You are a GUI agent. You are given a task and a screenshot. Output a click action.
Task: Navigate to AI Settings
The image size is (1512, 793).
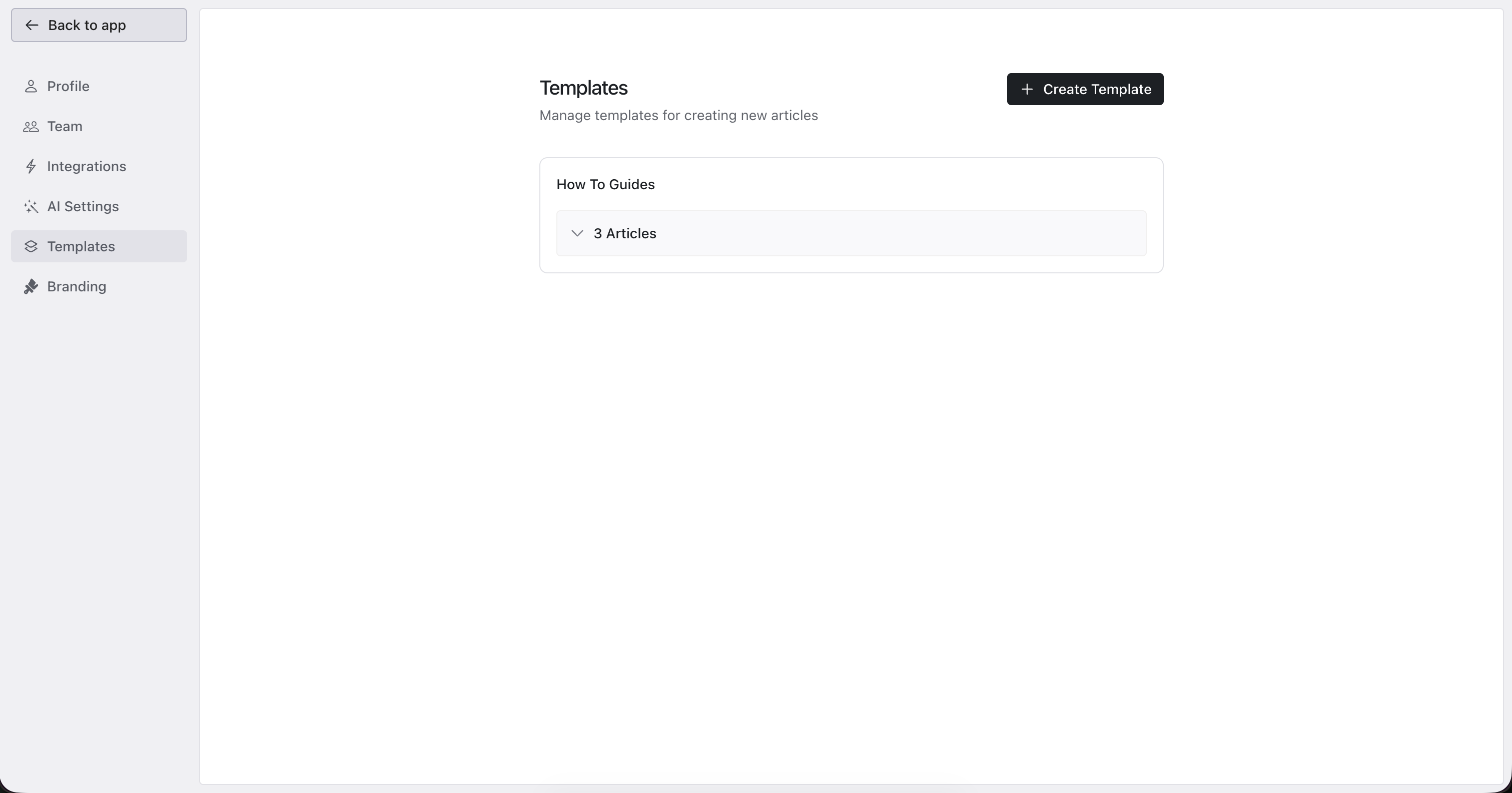[99, 206]
